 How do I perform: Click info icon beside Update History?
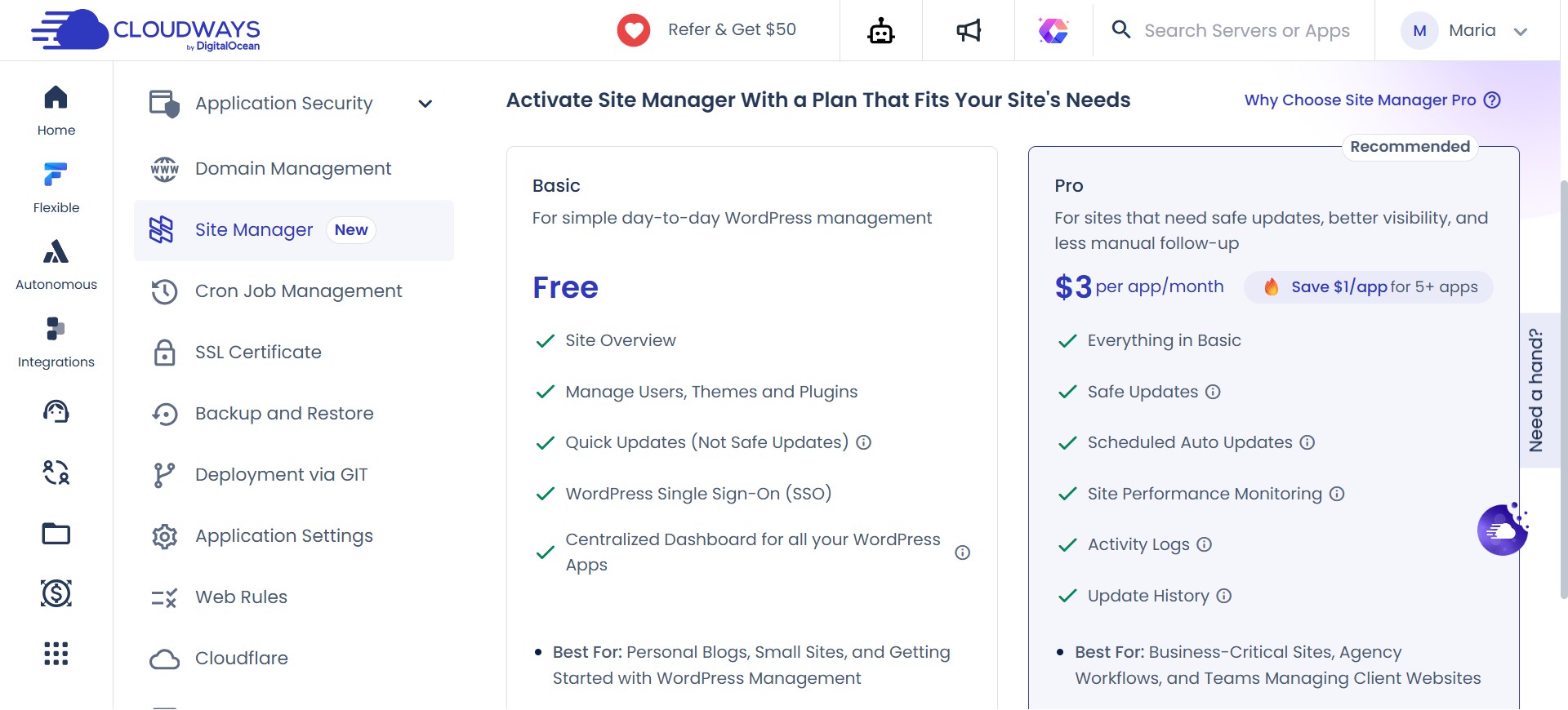coord(1224,596)
